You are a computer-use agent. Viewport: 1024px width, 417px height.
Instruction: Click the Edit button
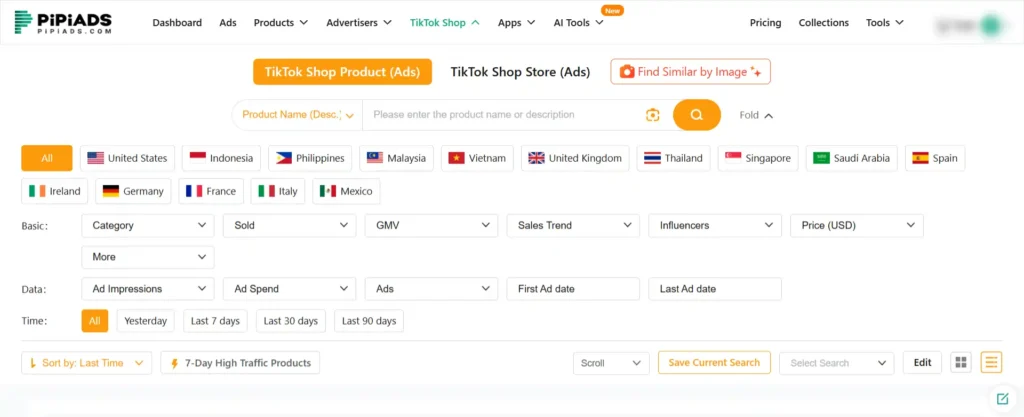click(x=922, y=363)
